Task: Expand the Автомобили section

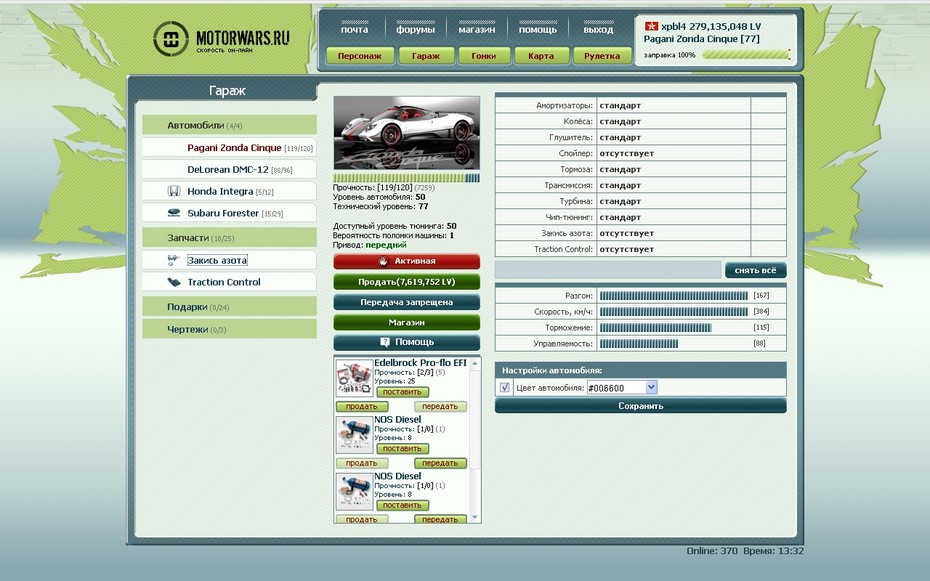Action: pos(229,125)
